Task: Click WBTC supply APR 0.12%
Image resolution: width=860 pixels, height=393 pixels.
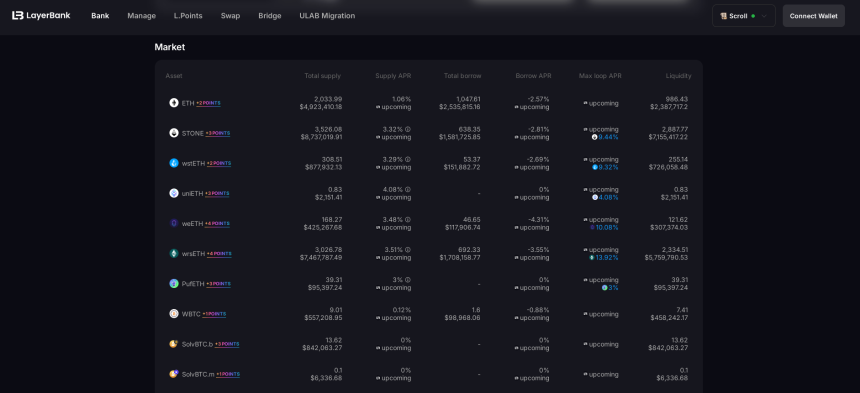Action: tap(401, 310)
